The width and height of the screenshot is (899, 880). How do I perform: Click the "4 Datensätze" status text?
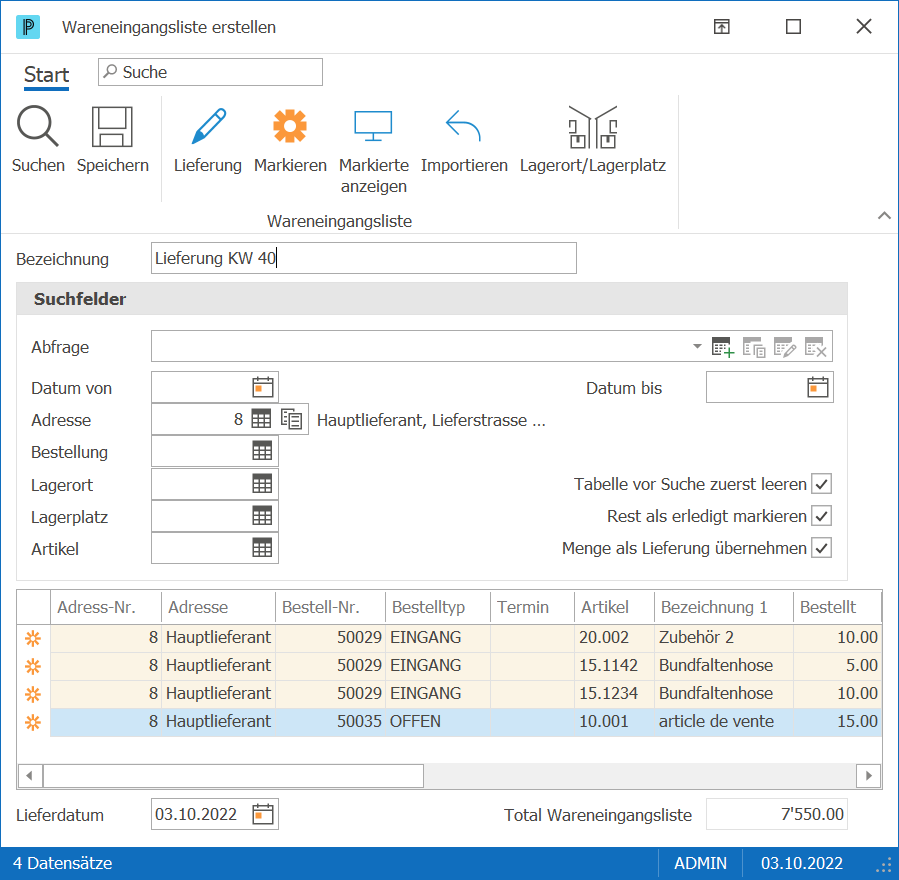click(x=62, y=863)
